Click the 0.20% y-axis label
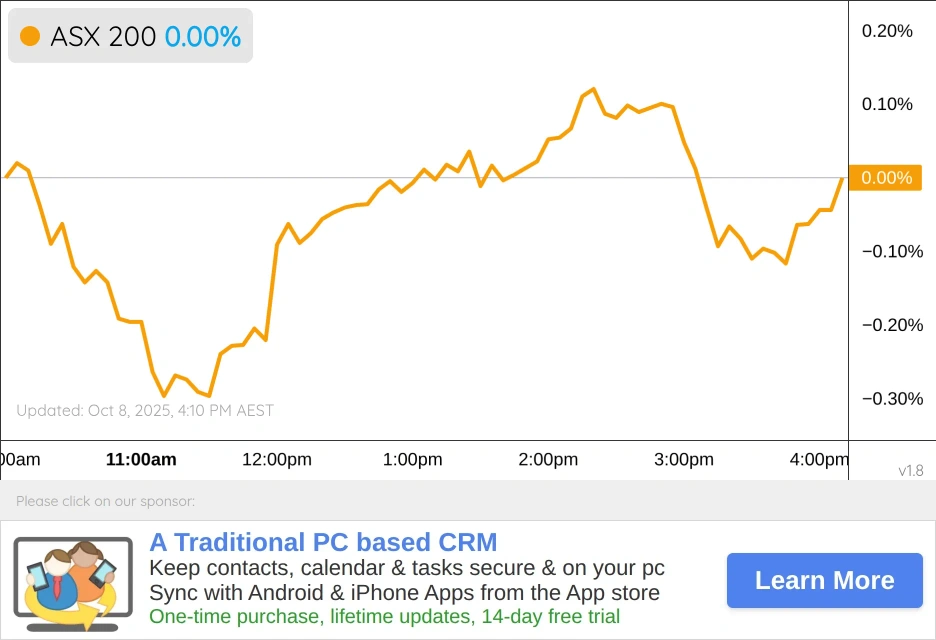 pyautogui.click(x=887, y=31)
